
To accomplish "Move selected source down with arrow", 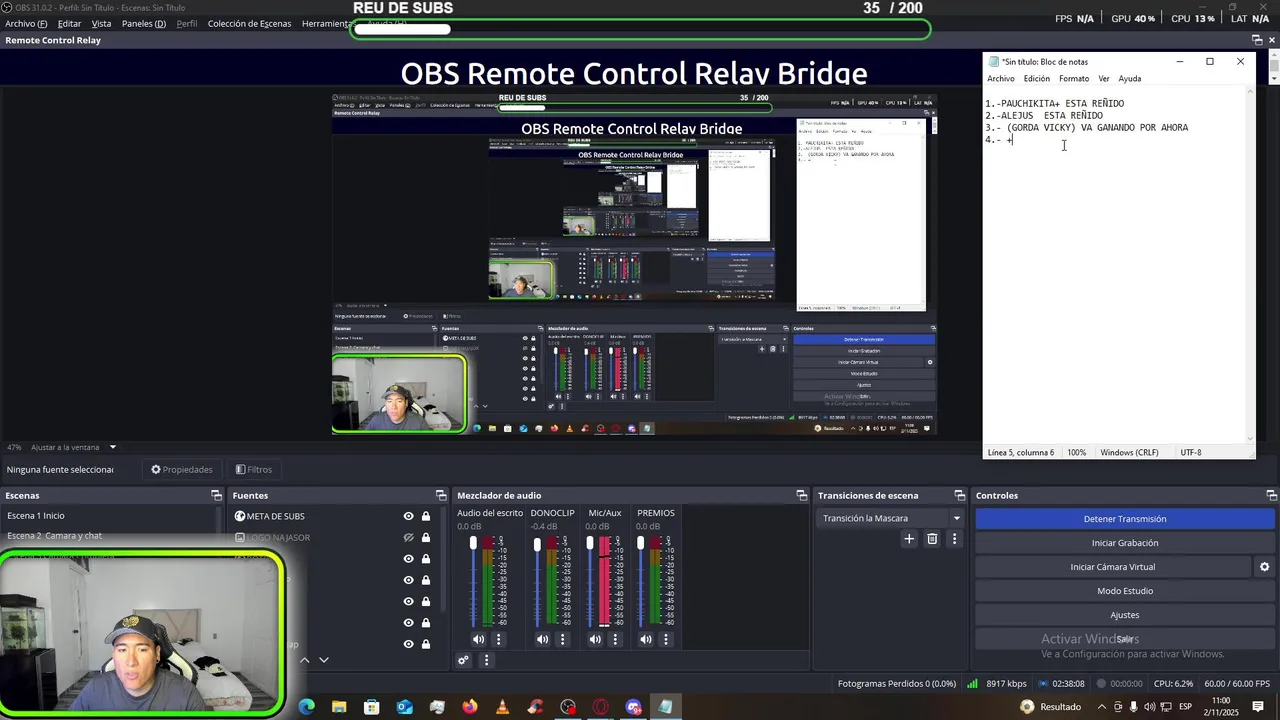I will tap(323, 660).
